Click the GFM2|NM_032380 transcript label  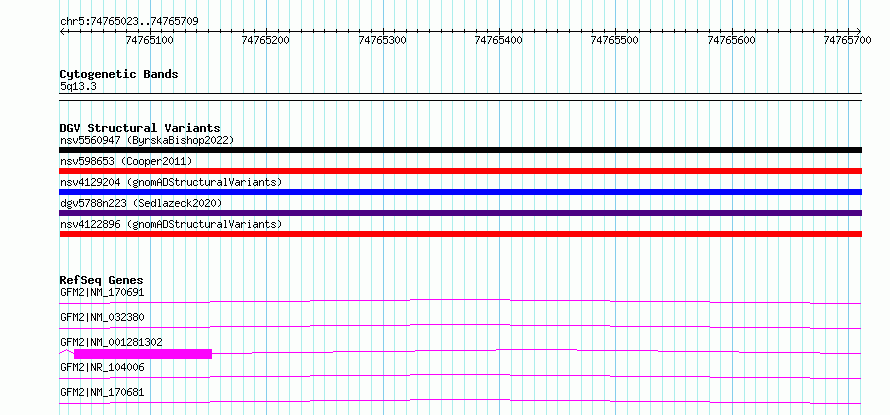pos(102,317)
